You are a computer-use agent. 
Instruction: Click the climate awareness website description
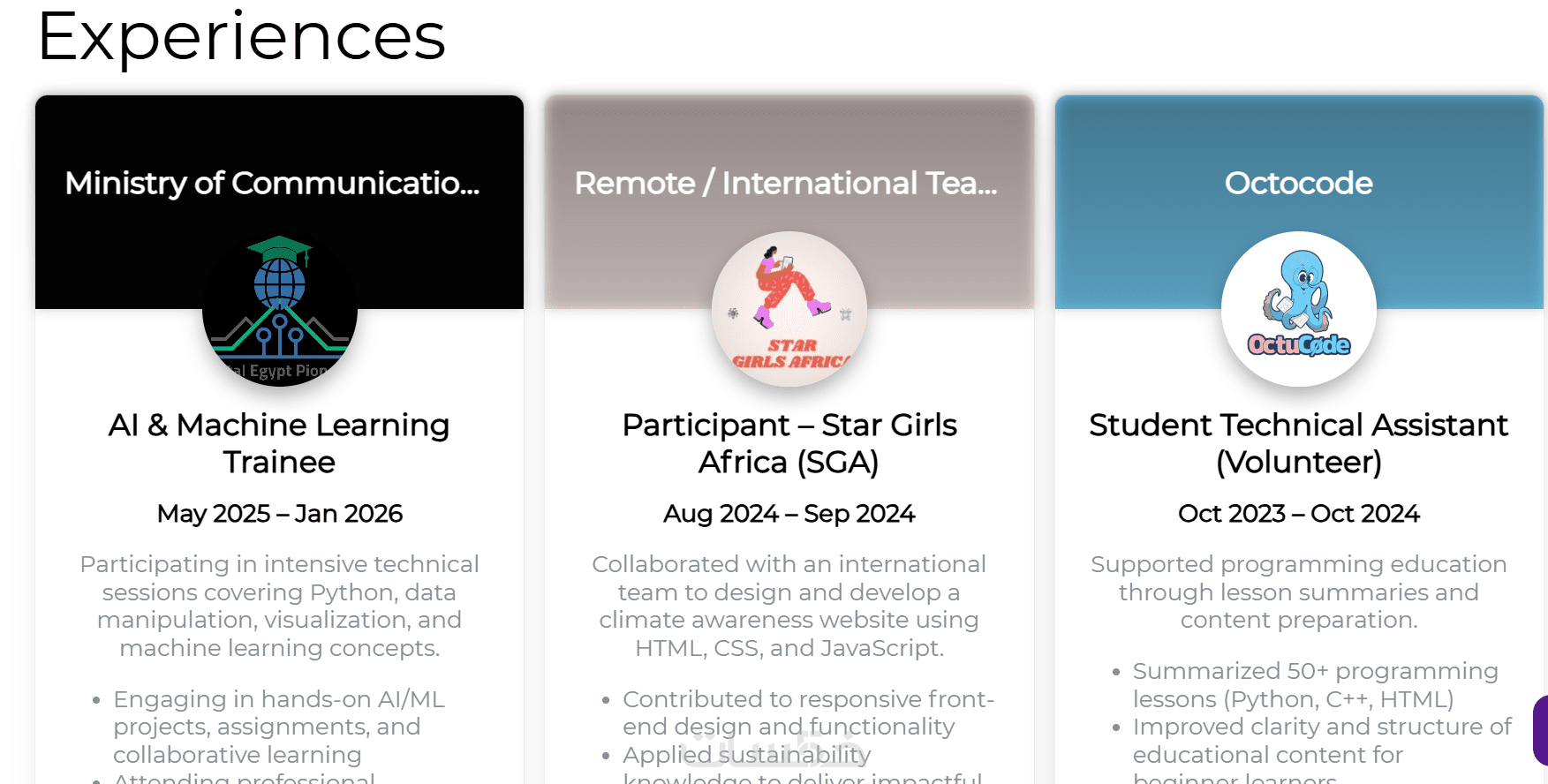789,606
